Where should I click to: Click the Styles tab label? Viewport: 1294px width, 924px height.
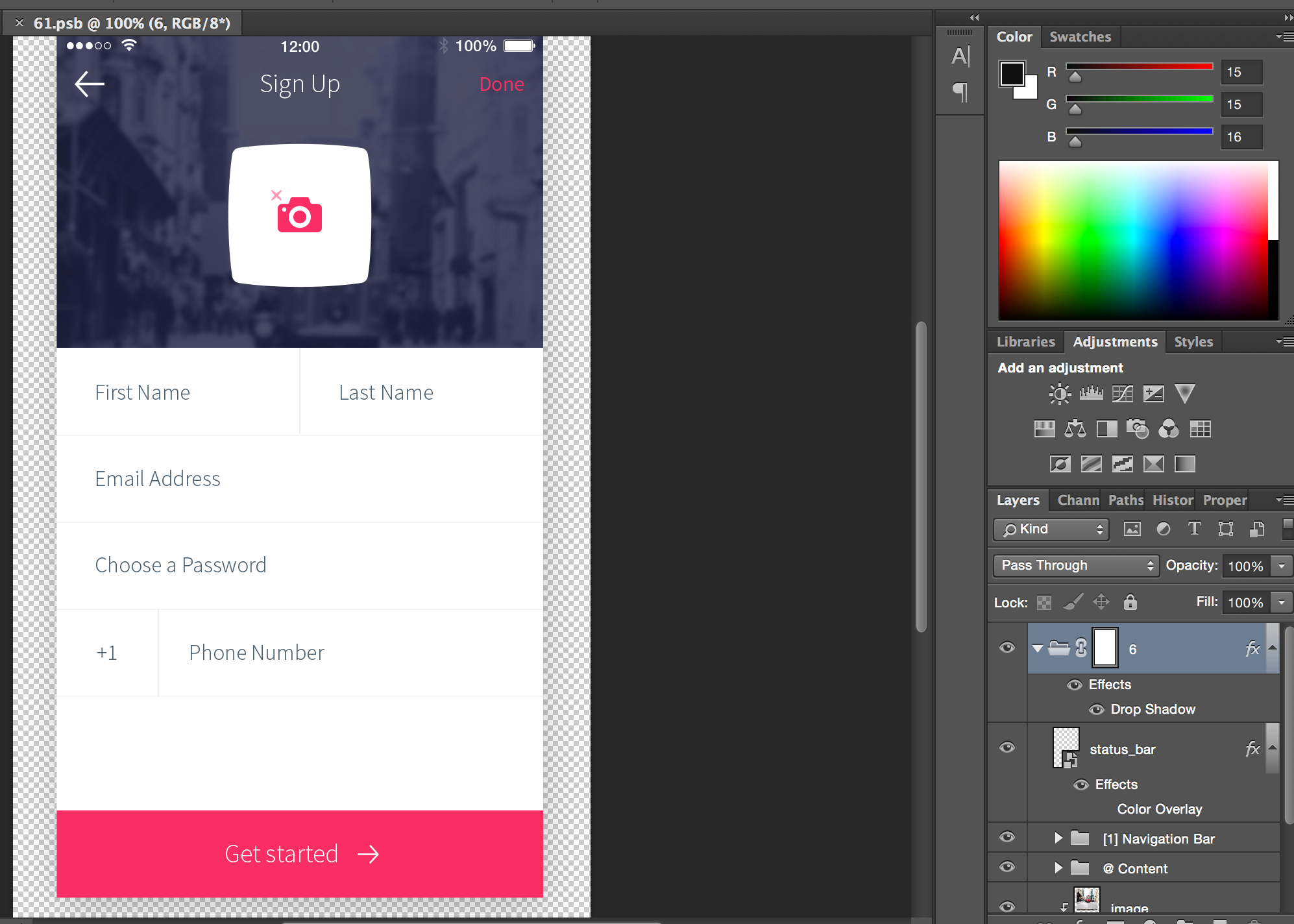[1193, 341]
